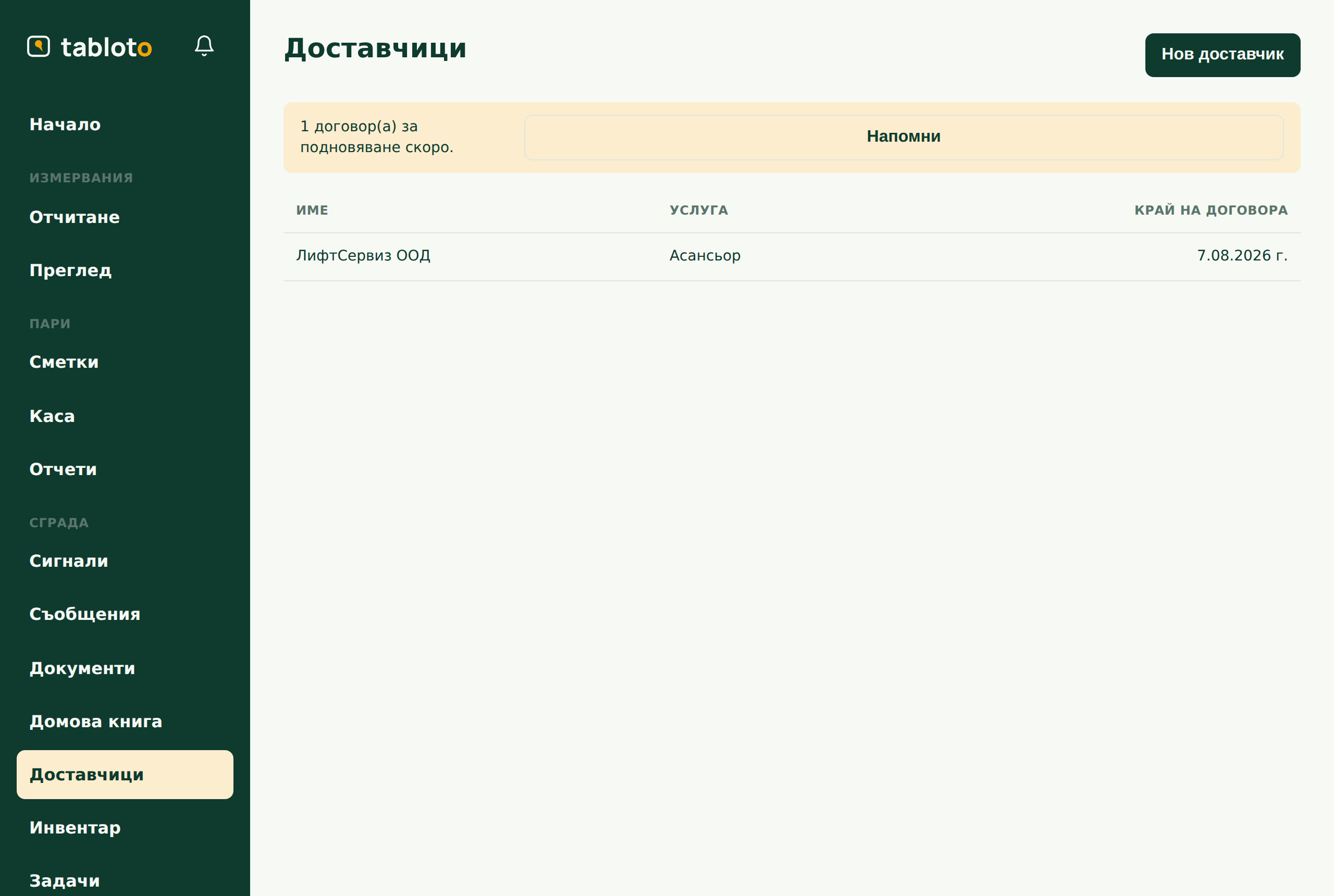
Task: Open the Преглед section
Action: coord(125,270)
